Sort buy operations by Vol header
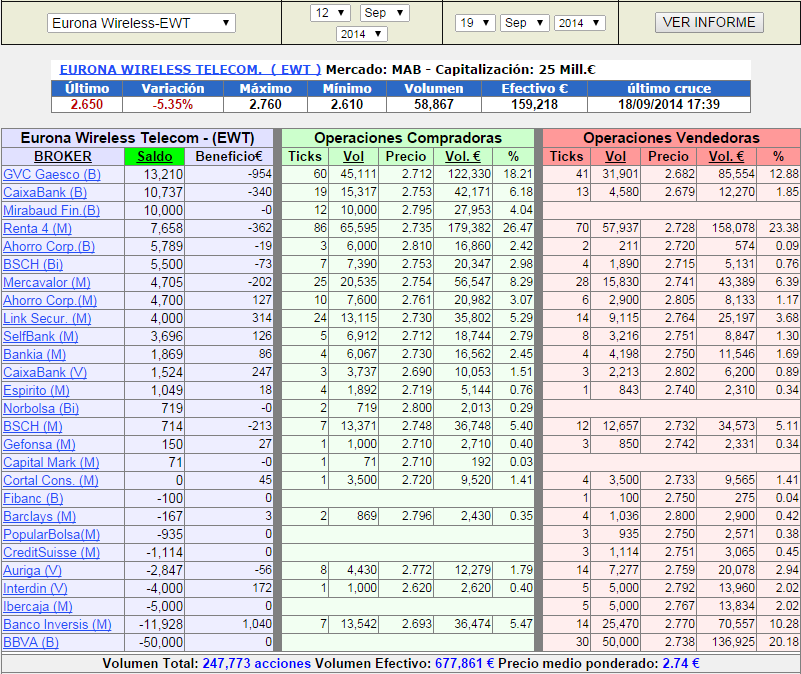Viewport: 801px width, 674px height. [353, 156]
